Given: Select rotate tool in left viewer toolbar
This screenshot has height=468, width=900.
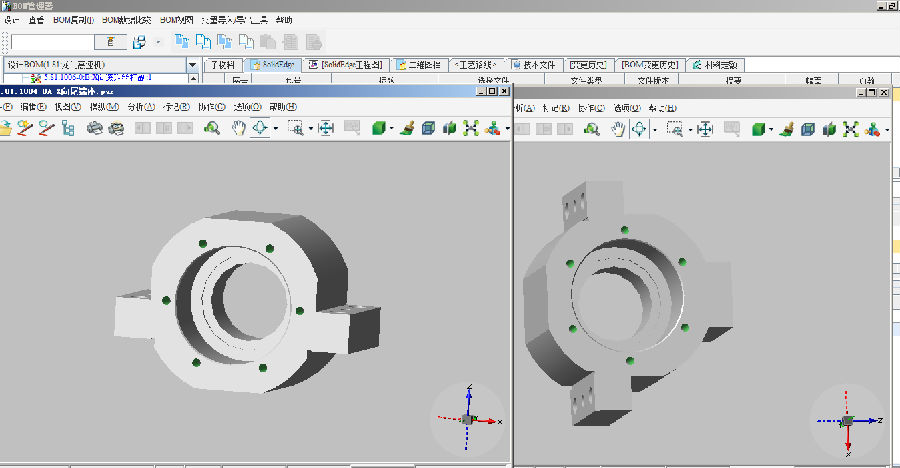Looking at the screenshot, I should tap(260, 127).
